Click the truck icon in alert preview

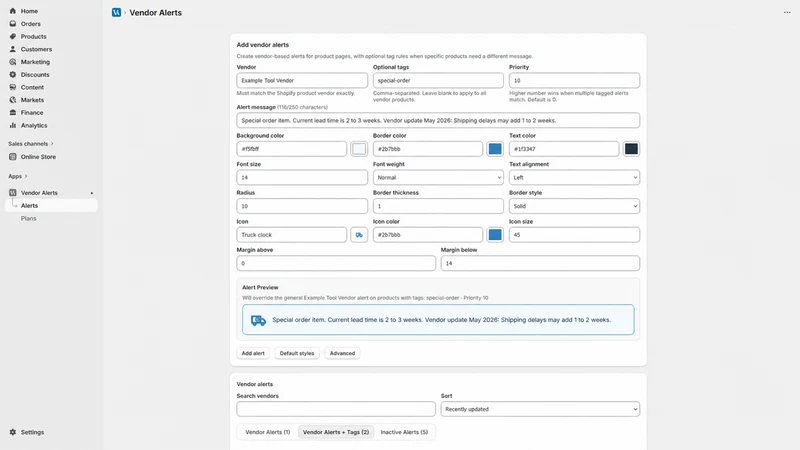[x=259, y=320]
